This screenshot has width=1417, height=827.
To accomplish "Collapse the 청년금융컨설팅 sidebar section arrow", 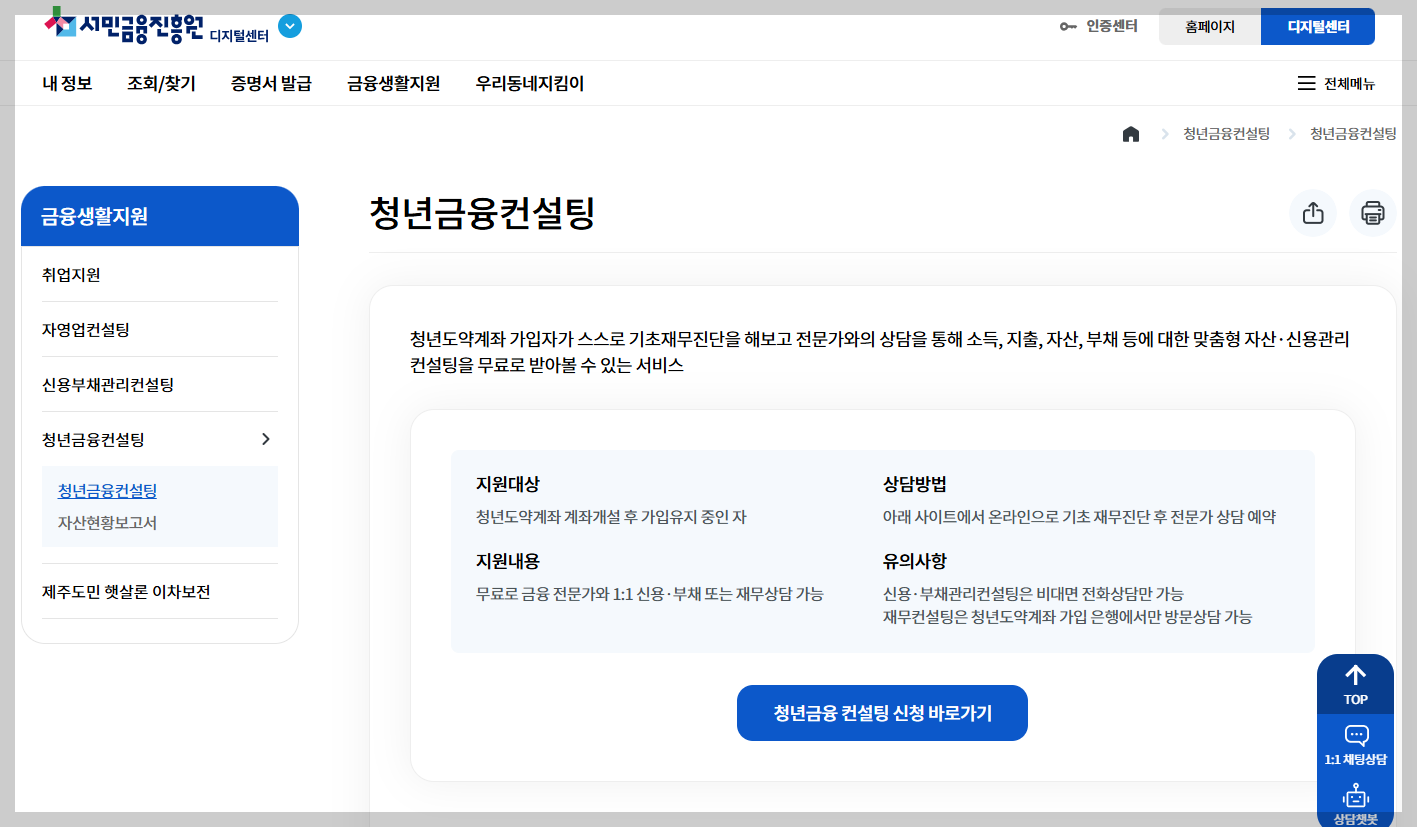I will (x=267, y=438).
